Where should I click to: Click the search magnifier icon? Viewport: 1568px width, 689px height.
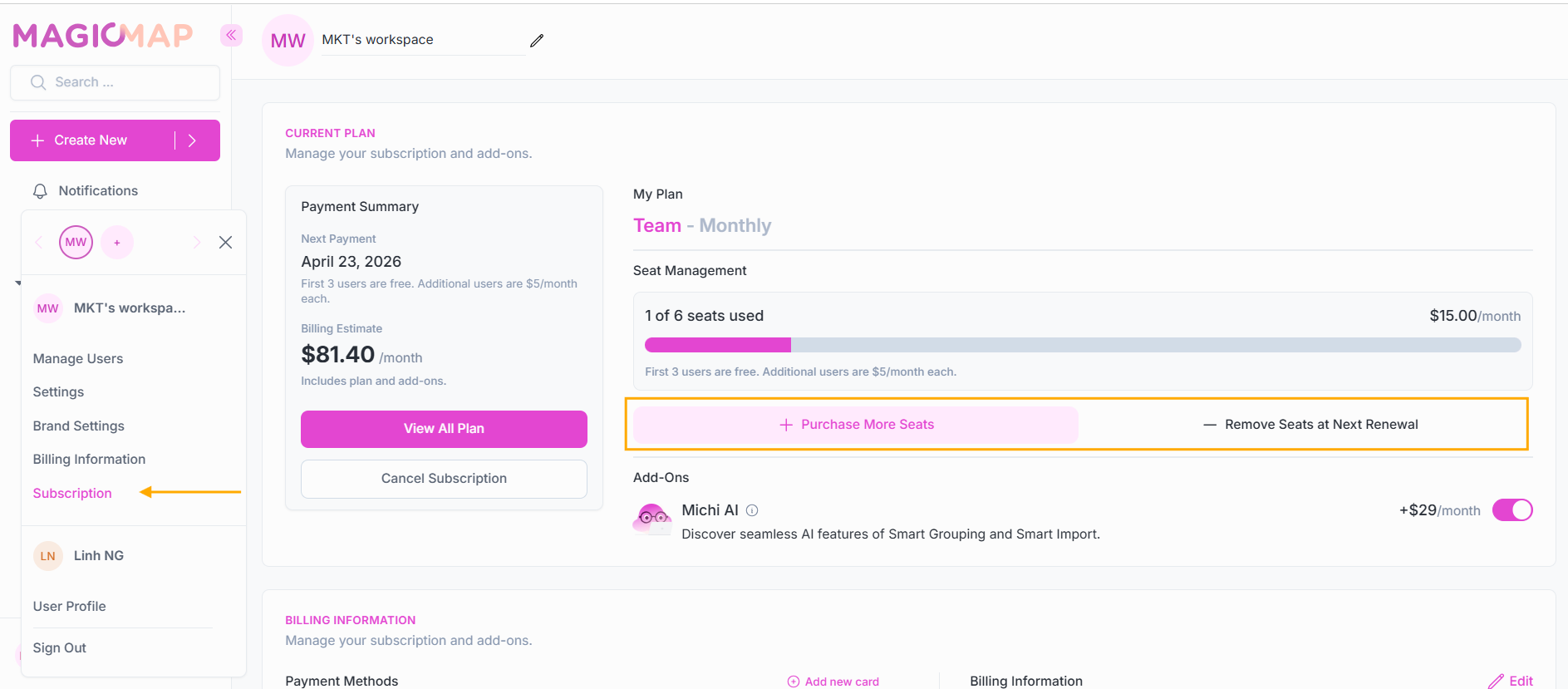point(37,82)
